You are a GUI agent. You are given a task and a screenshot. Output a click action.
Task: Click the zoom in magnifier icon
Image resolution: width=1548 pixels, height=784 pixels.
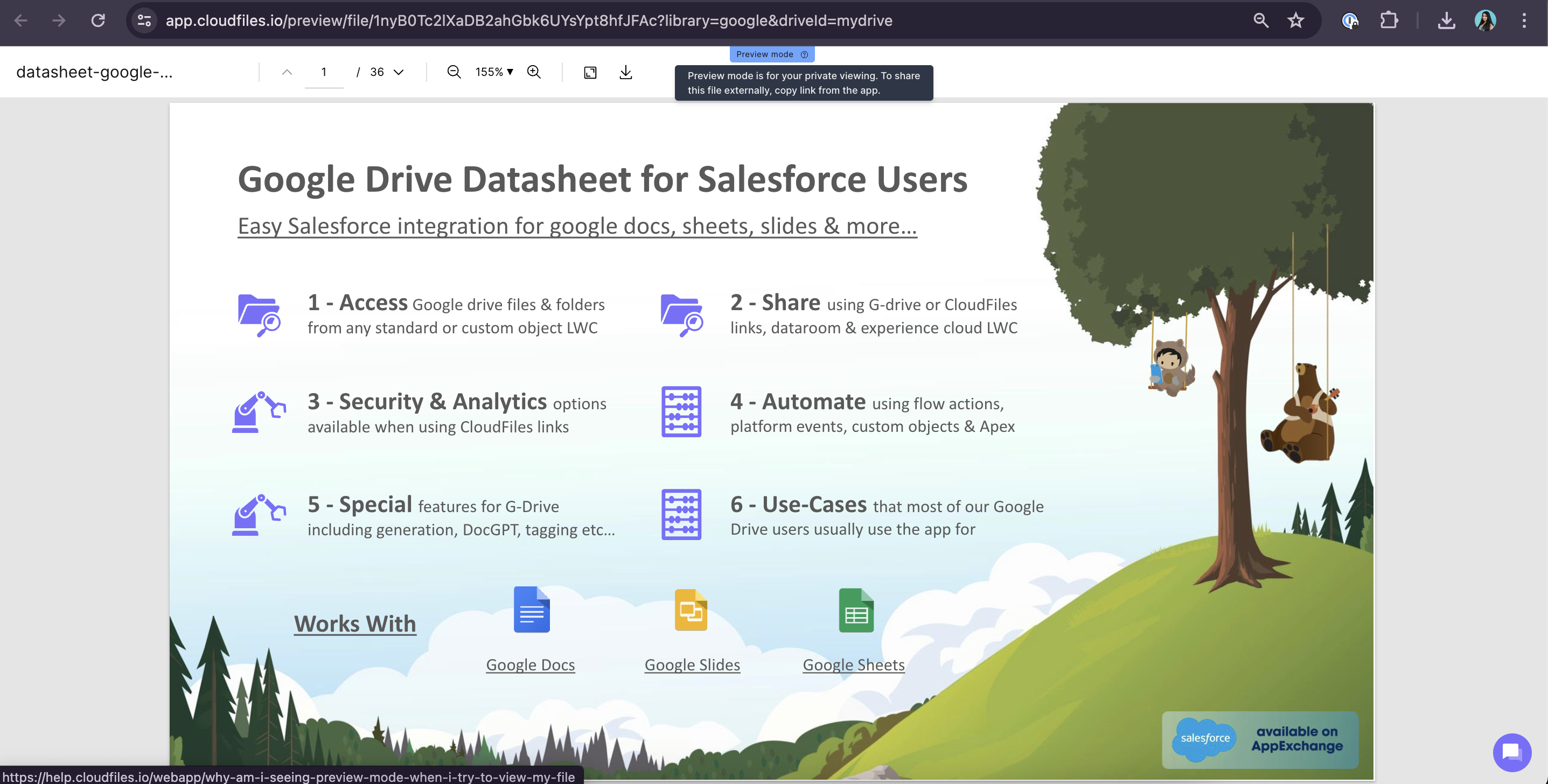pos(534,72)
